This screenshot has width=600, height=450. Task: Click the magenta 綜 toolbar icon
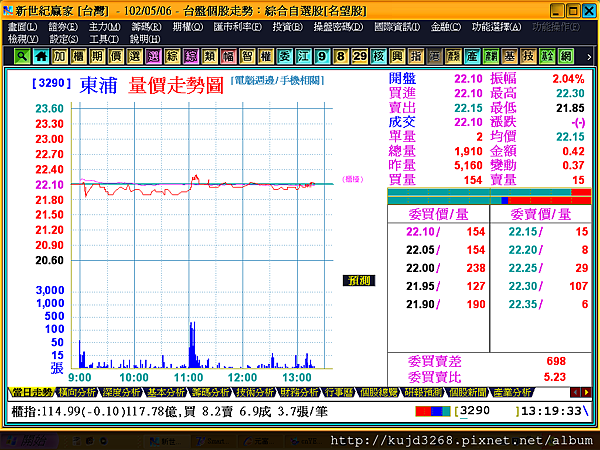tap(191, 57)
